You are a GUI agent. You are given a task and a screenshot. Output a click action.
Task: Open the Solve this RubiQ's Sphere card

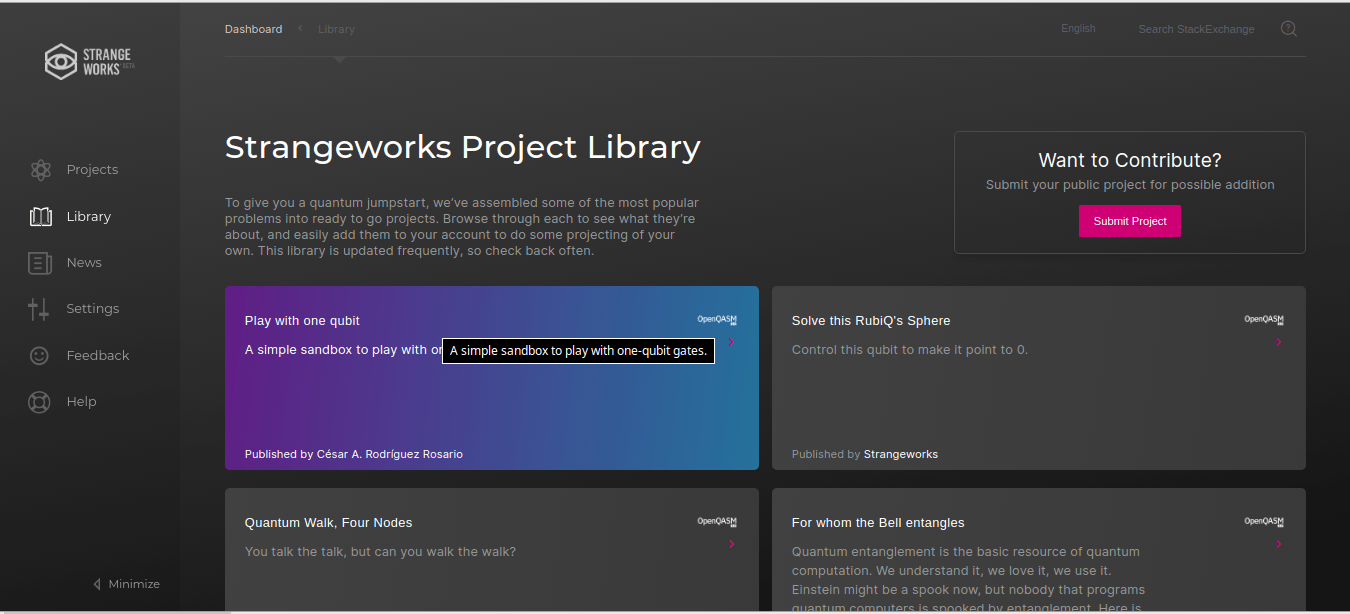1039,378
